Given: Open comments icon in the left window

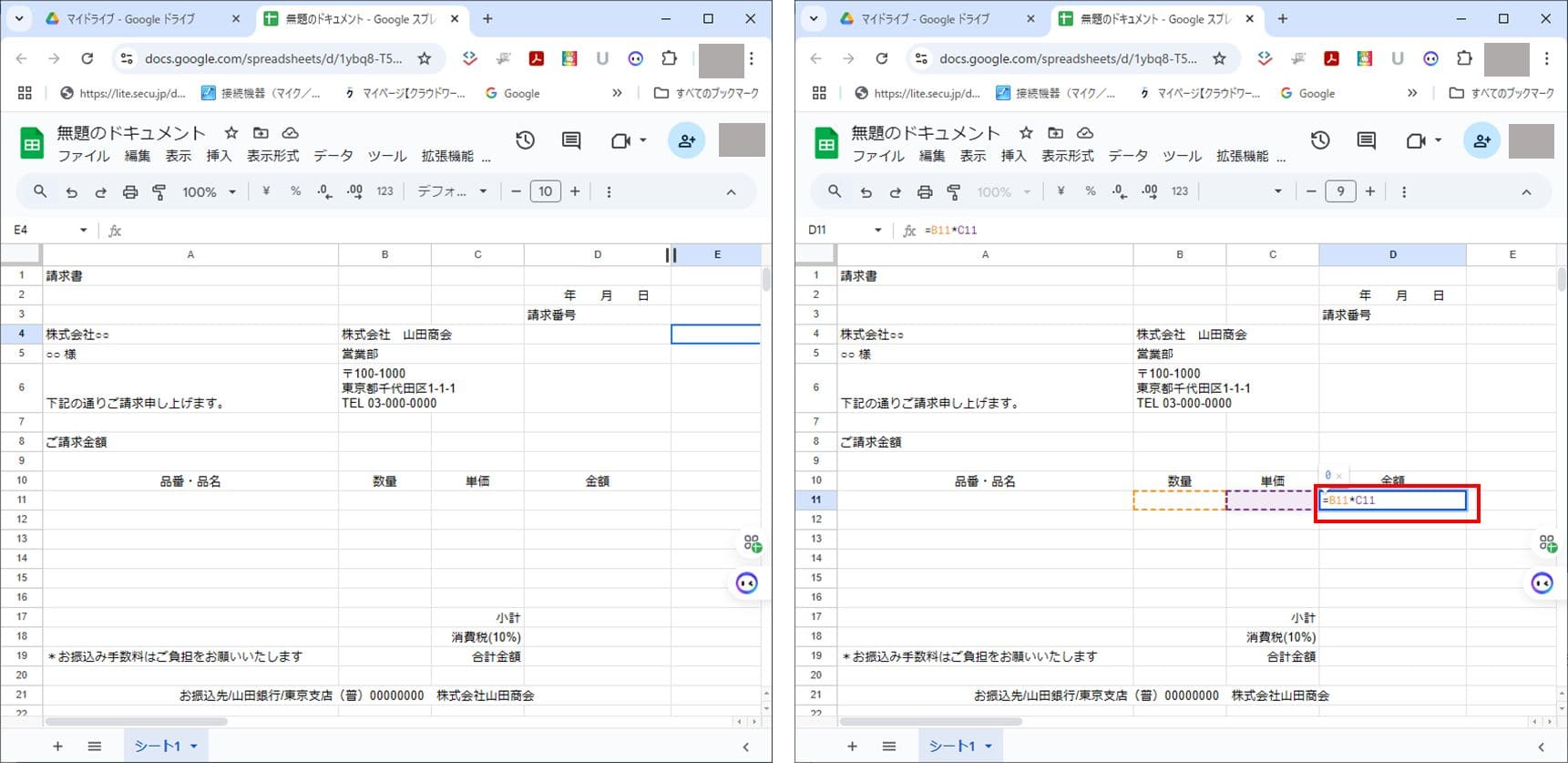Looking at the screenshot, I should tap(571, 140).
